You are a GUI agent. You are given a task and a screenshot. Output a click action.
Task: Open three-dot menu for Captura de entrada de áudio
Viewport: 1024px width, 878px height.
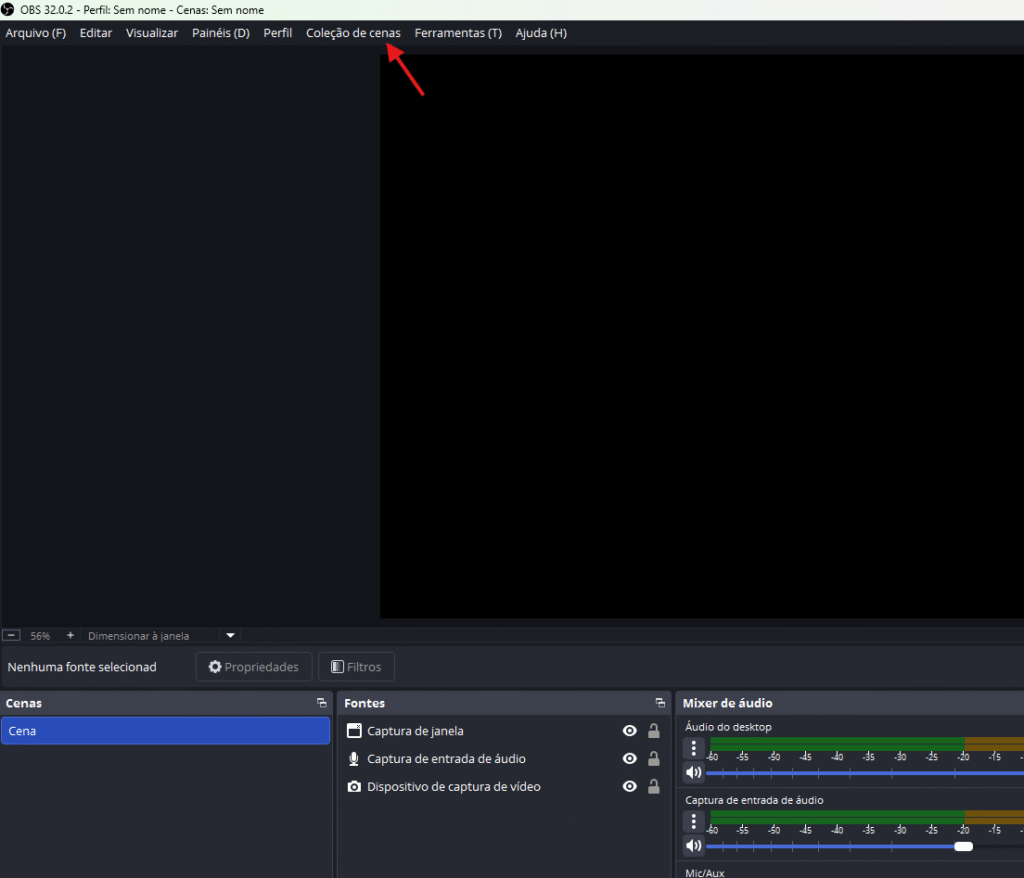click(x=693, y=821)
